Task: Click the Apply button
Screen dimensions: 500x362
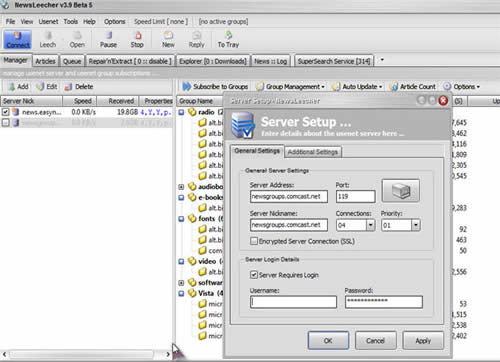Action: pyautogui.click(x=423, y=341)
